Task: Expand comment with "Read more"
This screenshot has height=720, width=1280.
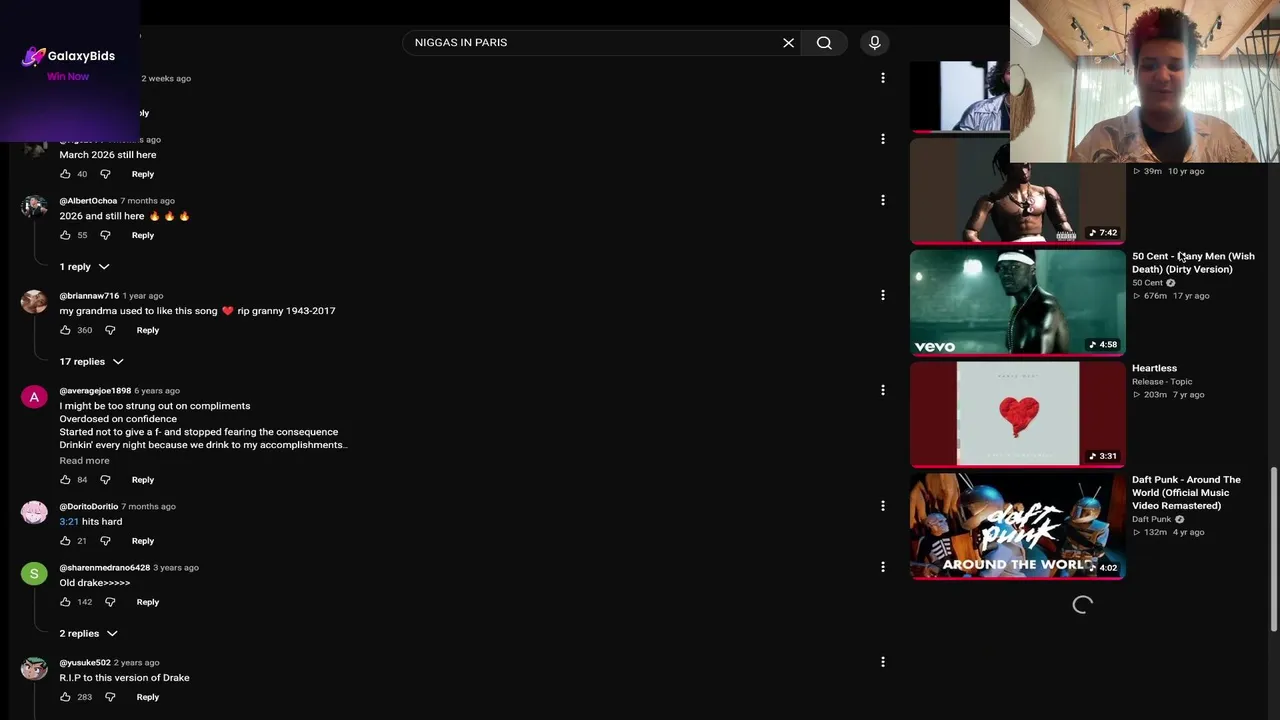Action: [x=84, y=461]
